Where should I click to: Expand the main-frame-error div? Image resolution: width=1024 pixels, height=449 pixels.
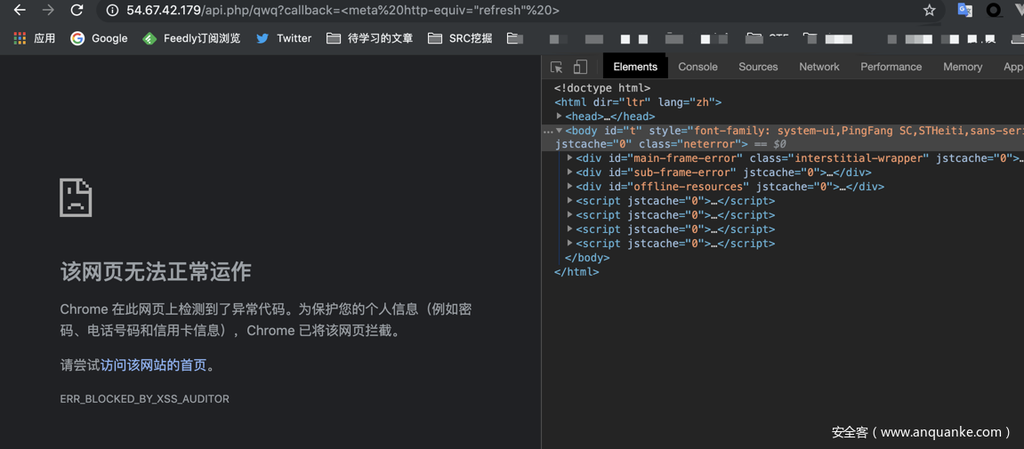[x=570, y=158]
